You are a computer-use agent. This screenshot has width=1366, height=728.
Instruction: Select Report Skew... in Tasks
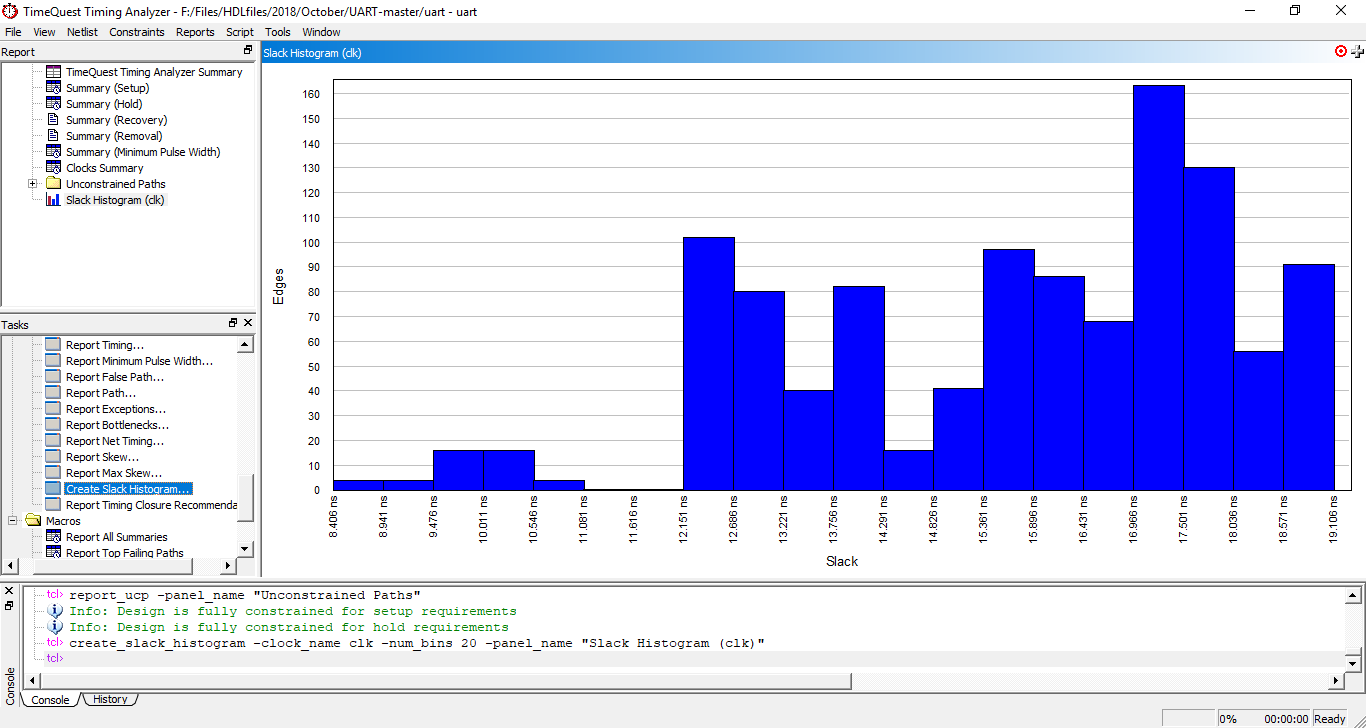click(x=102, y=457)
